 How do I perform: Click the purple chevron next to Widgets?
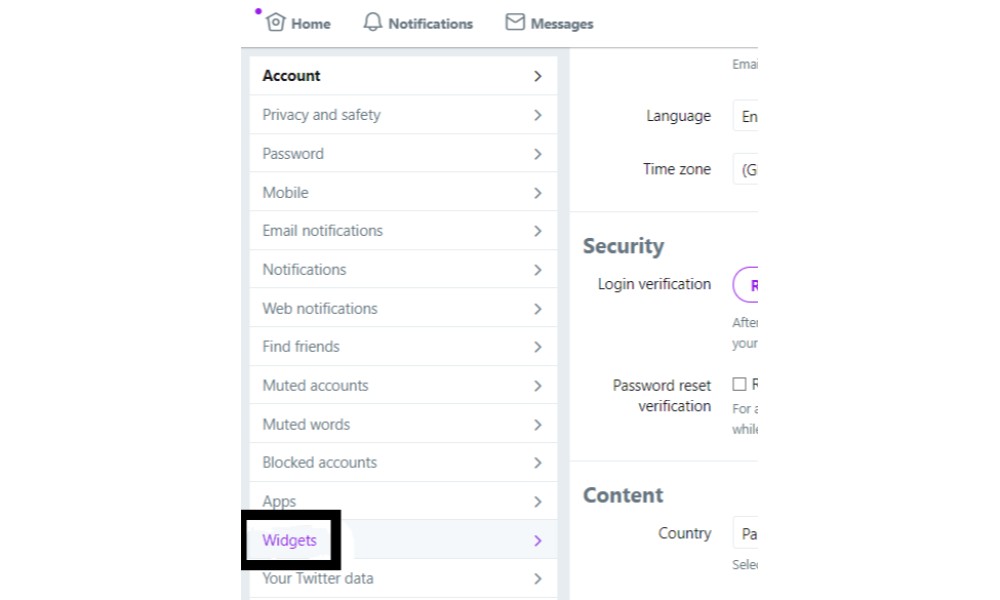pyautogui.click(x=538, y=541)
